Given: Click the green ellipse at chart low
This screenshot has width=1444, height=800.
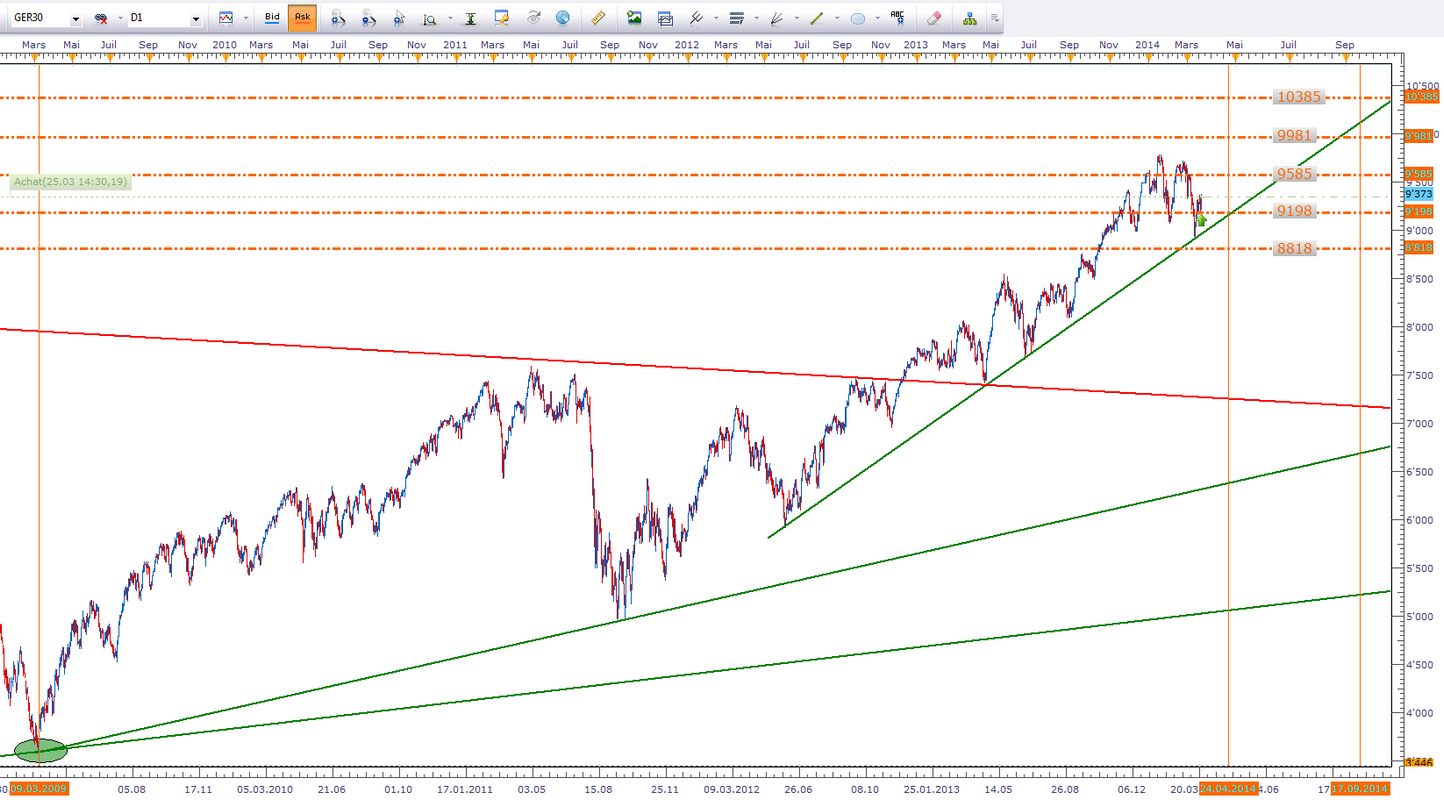Looking at the screenshot, I should pos(40,749).
